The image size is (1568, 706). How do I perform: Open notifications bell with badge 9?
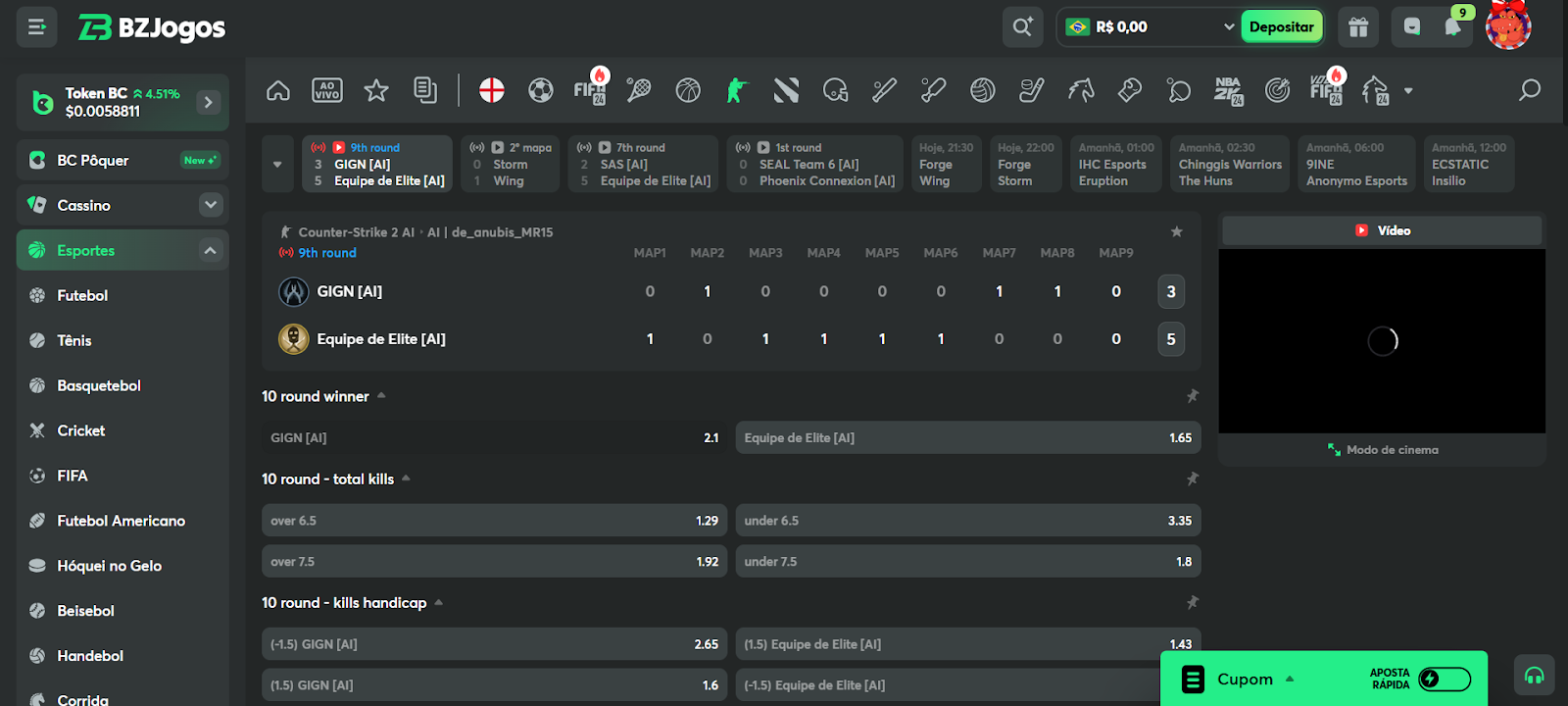click(1453, 26)
